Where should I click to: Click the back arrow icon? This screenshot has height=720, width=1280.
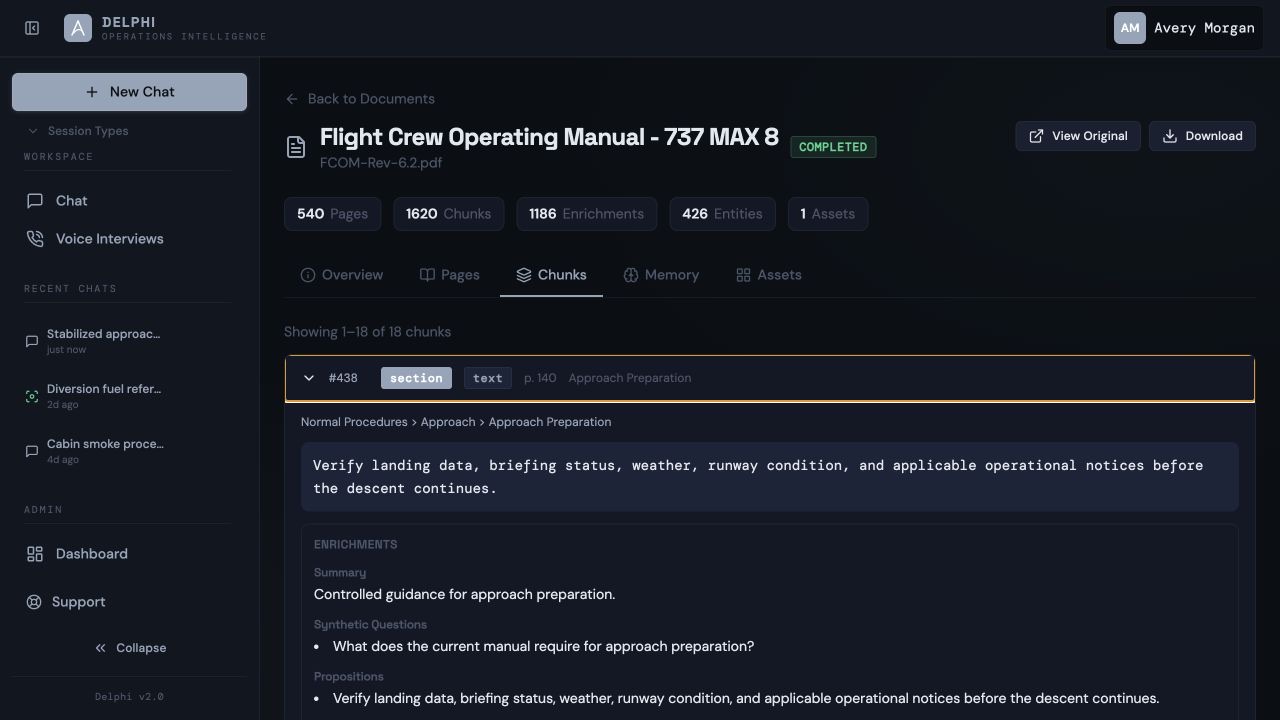coord(292,99)
